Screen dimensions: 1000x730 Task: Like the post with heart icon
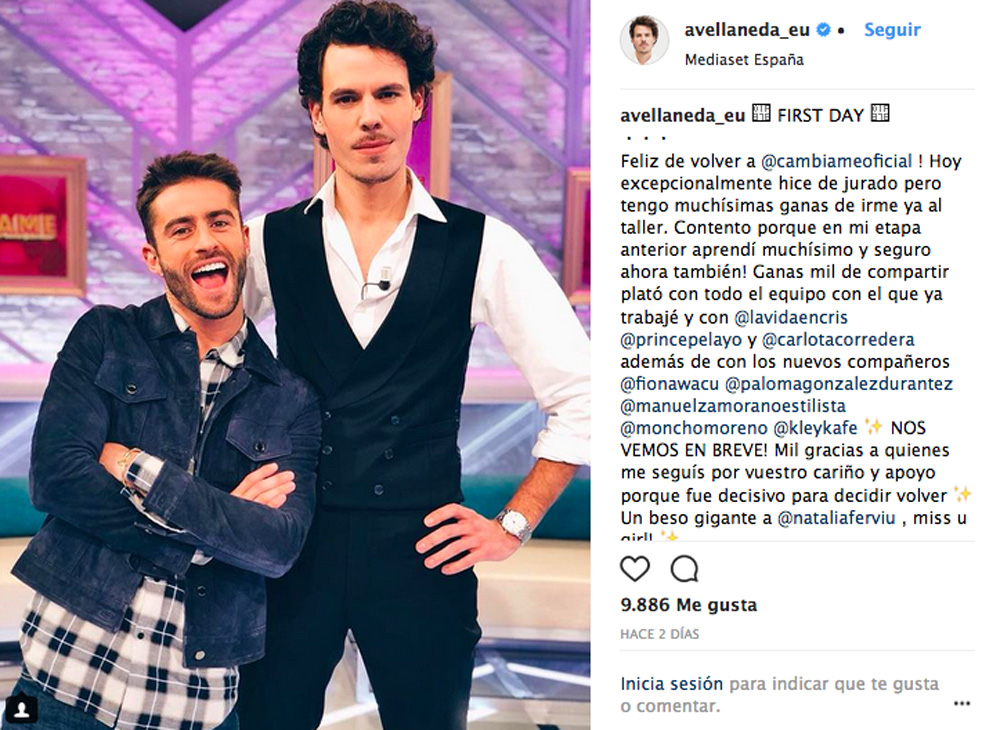pyautogui.click(x=635, y=568)
